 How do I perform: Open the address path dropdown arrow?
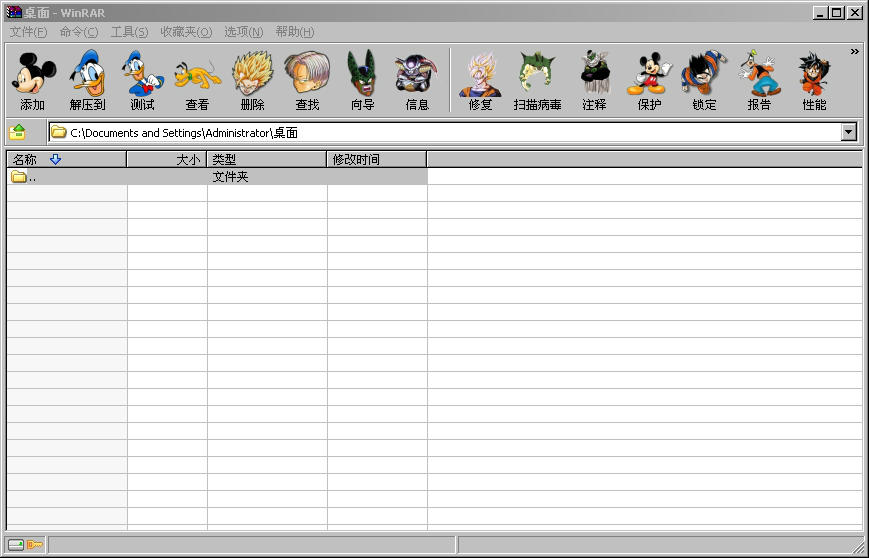click(848, 132)
